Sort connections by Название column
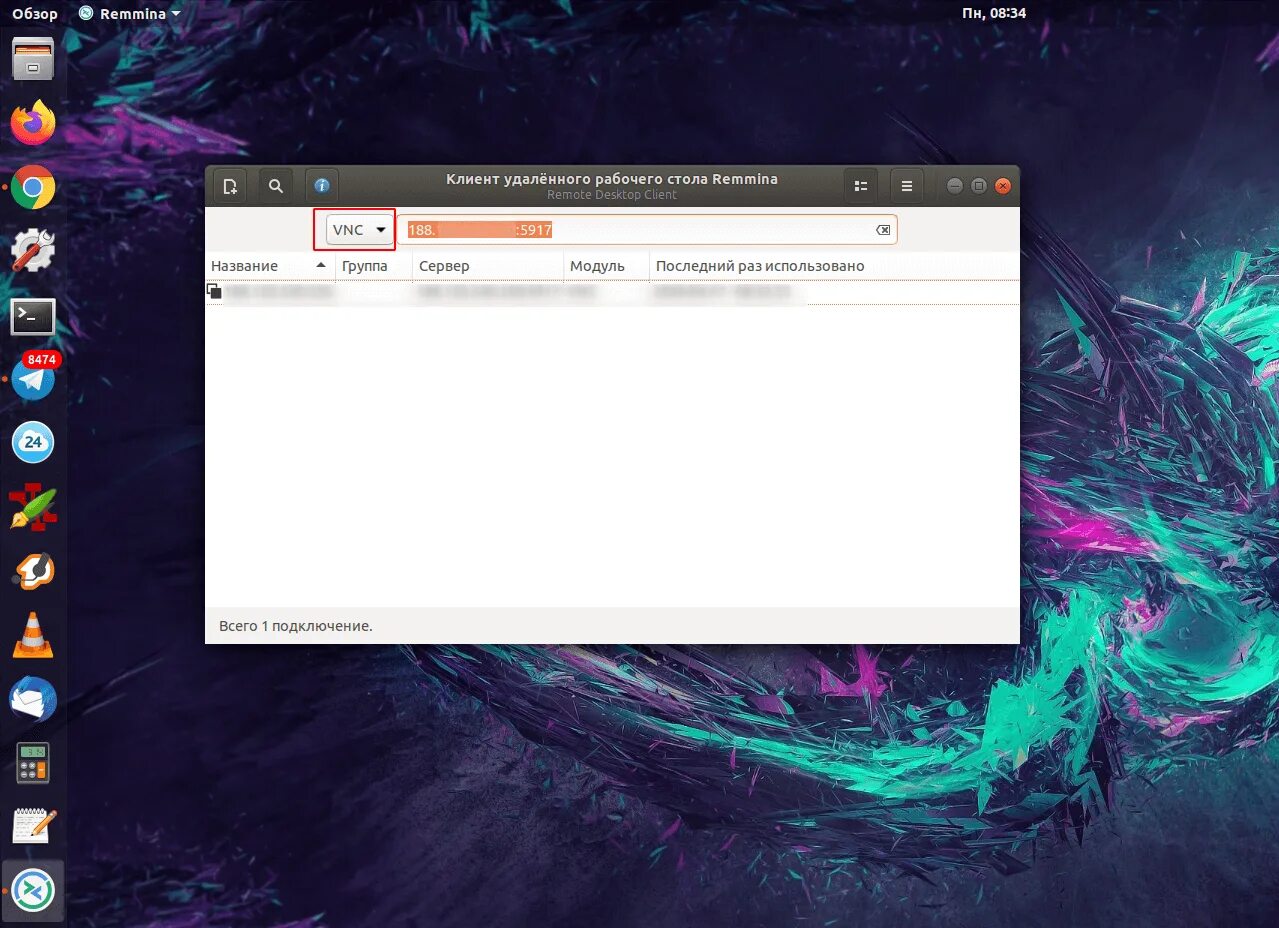This screenshot has width=1279, height=928. 270,266
